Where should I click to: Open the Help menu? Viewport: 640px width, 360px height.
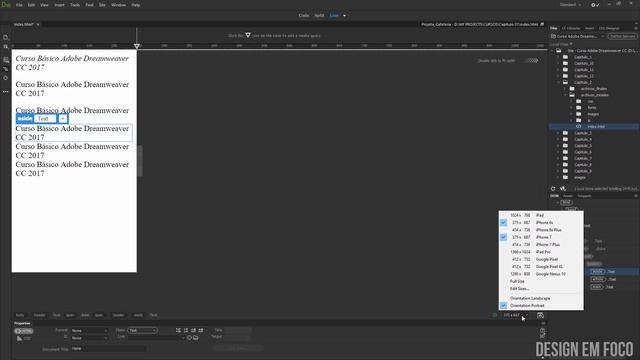click(x=136, y=5)
